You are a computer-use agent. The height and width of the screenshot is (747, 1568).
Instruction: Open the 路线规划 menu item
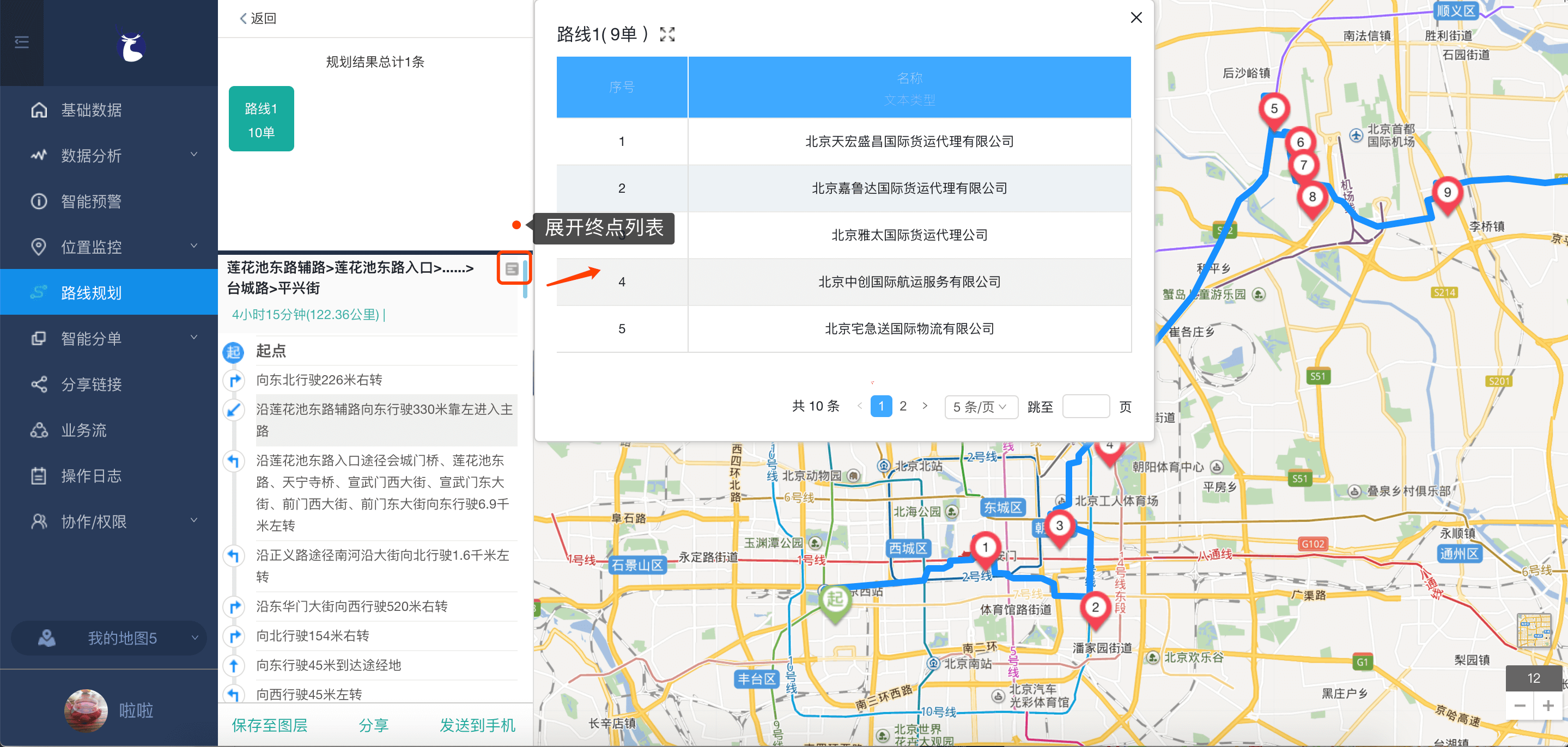point(109,292)
